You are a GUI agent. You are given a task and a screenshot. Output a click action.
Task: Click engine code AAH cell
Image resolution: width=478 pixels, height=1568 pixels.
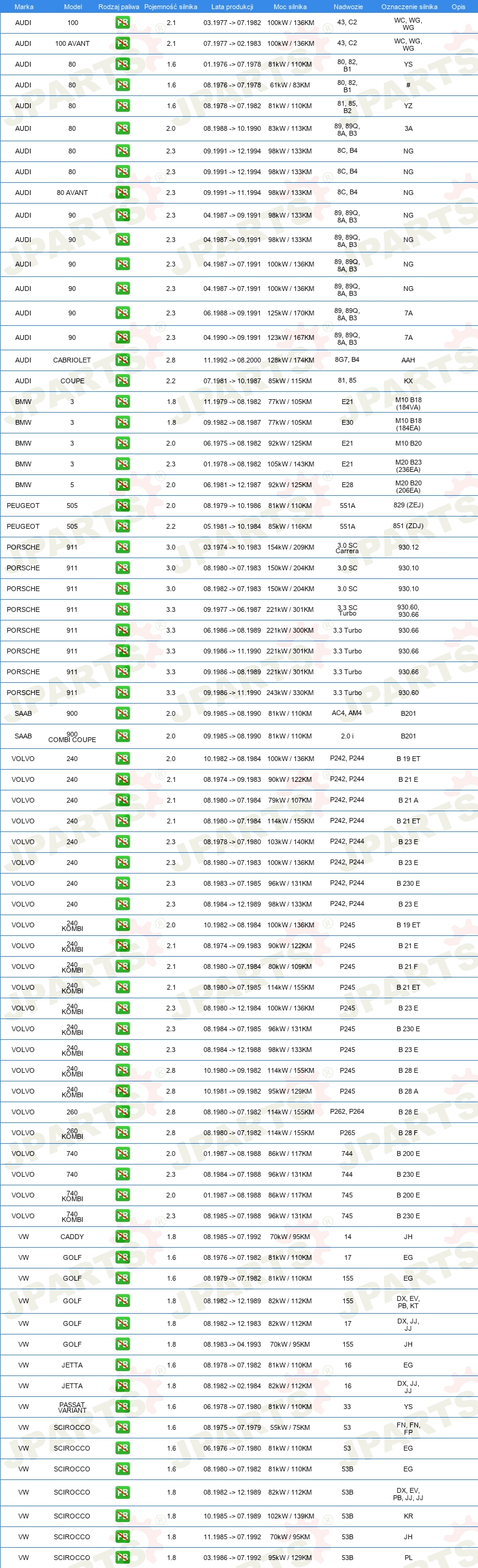tap(408, 360)
